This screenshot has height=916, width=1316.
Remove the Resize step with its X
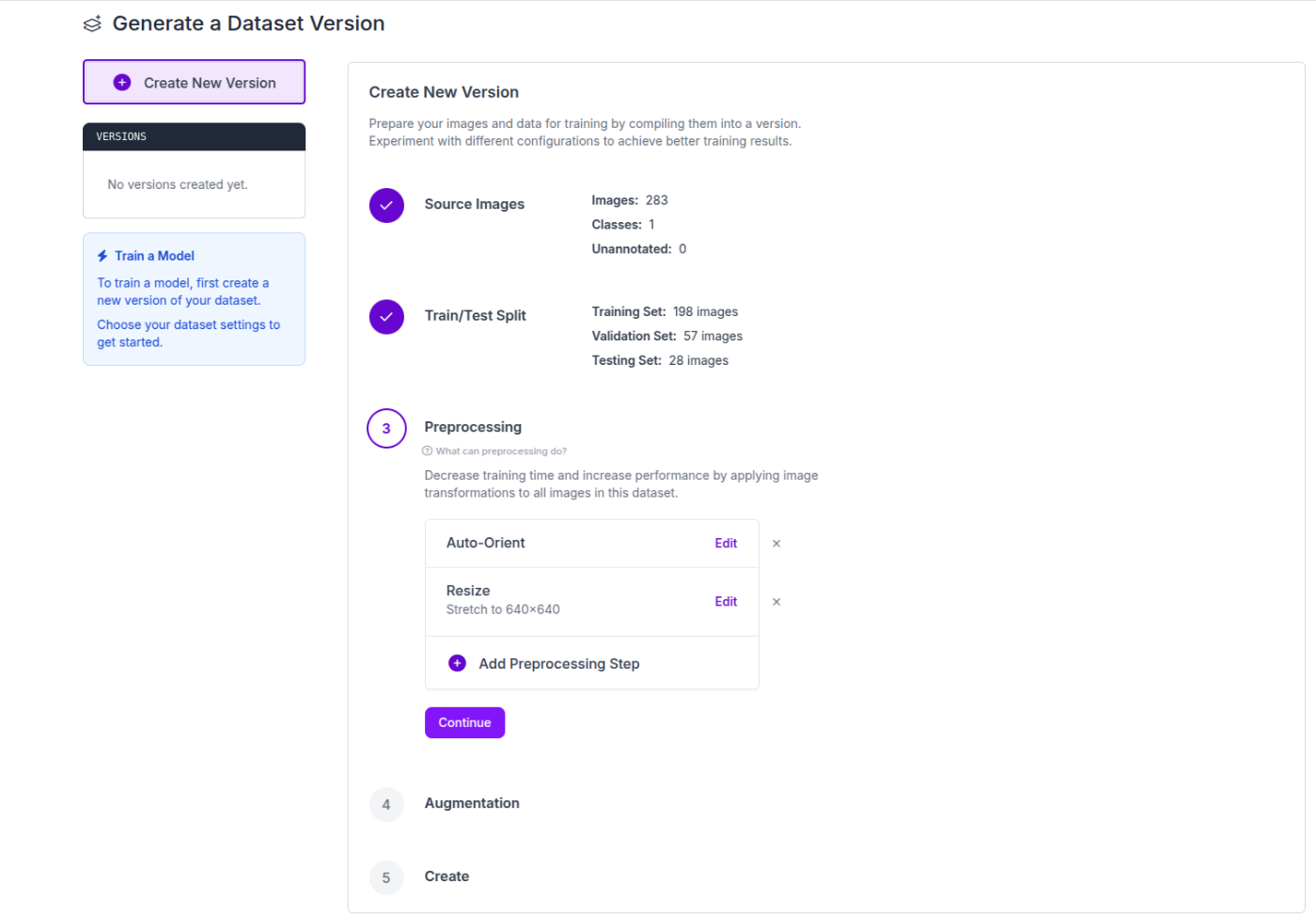[776, 602]
